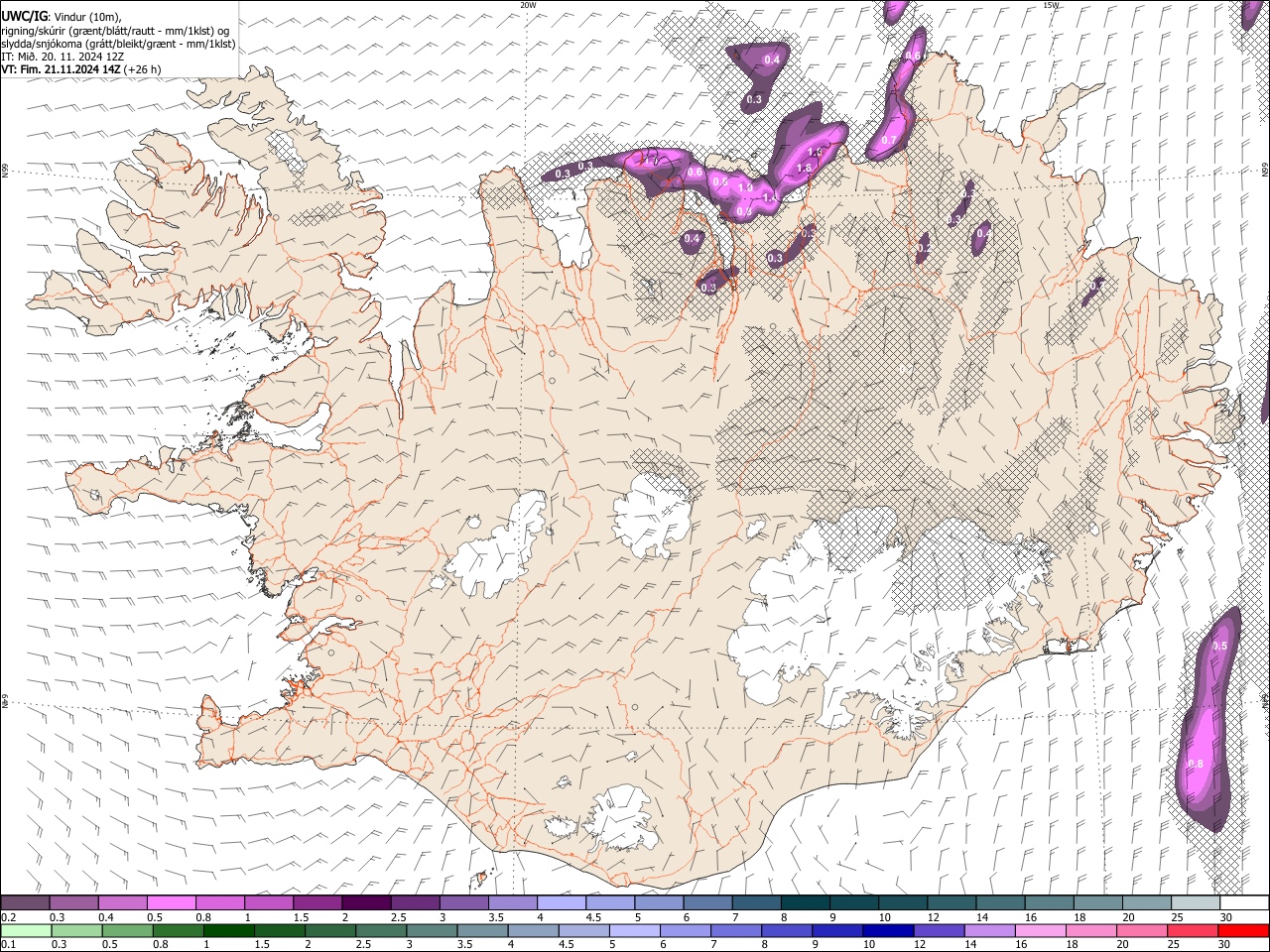Click the periwinkle swatch above the lower row's 5 label
Screen dimensions: 1270x952
coord(634,930)
